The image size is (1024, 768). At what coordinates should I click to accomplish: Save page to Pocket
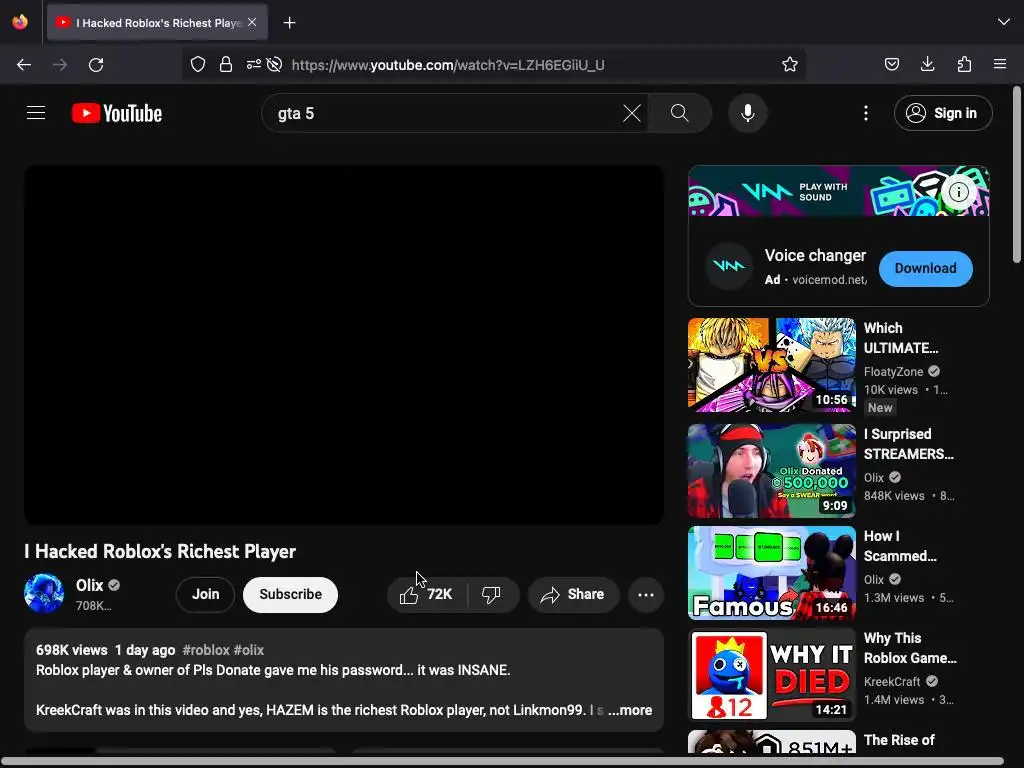click(x=891, y=64)
